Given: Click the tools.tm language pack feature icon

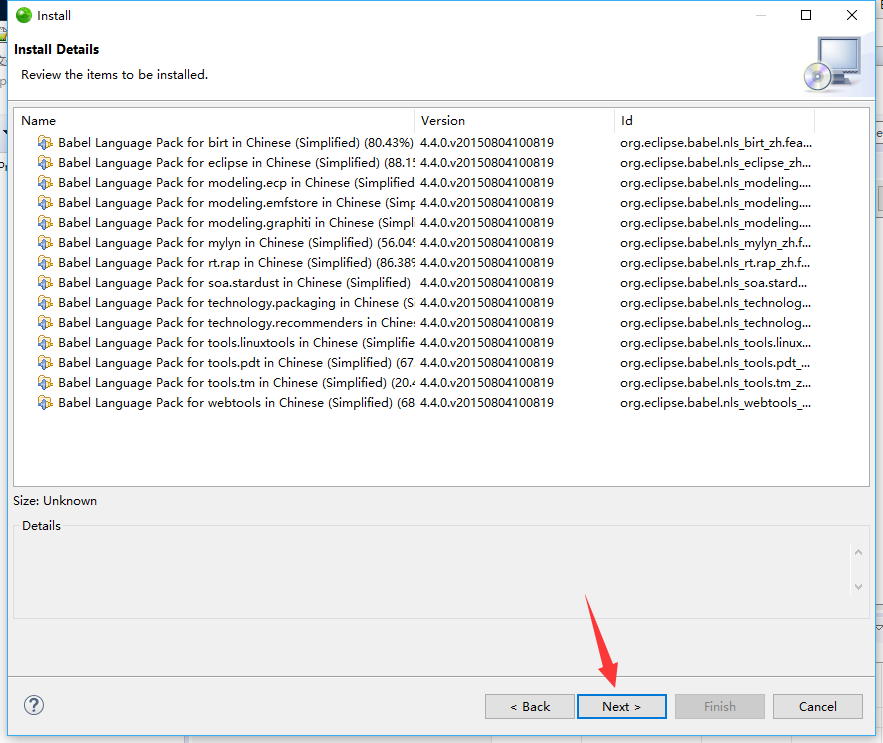Looking at the screenshot, I should tap(45, 382).
